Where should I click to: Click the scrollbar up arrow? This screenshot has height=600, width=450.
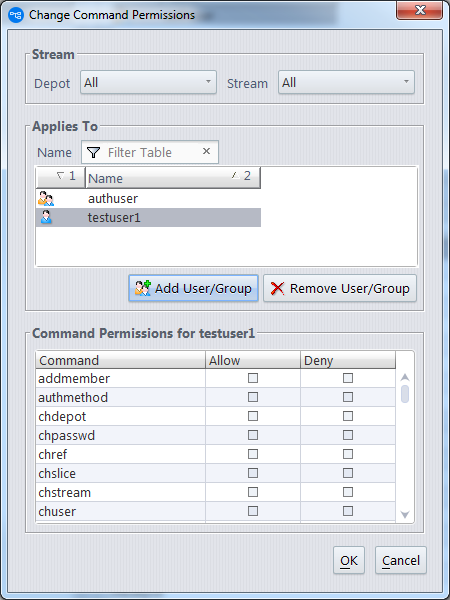point(405,377)
